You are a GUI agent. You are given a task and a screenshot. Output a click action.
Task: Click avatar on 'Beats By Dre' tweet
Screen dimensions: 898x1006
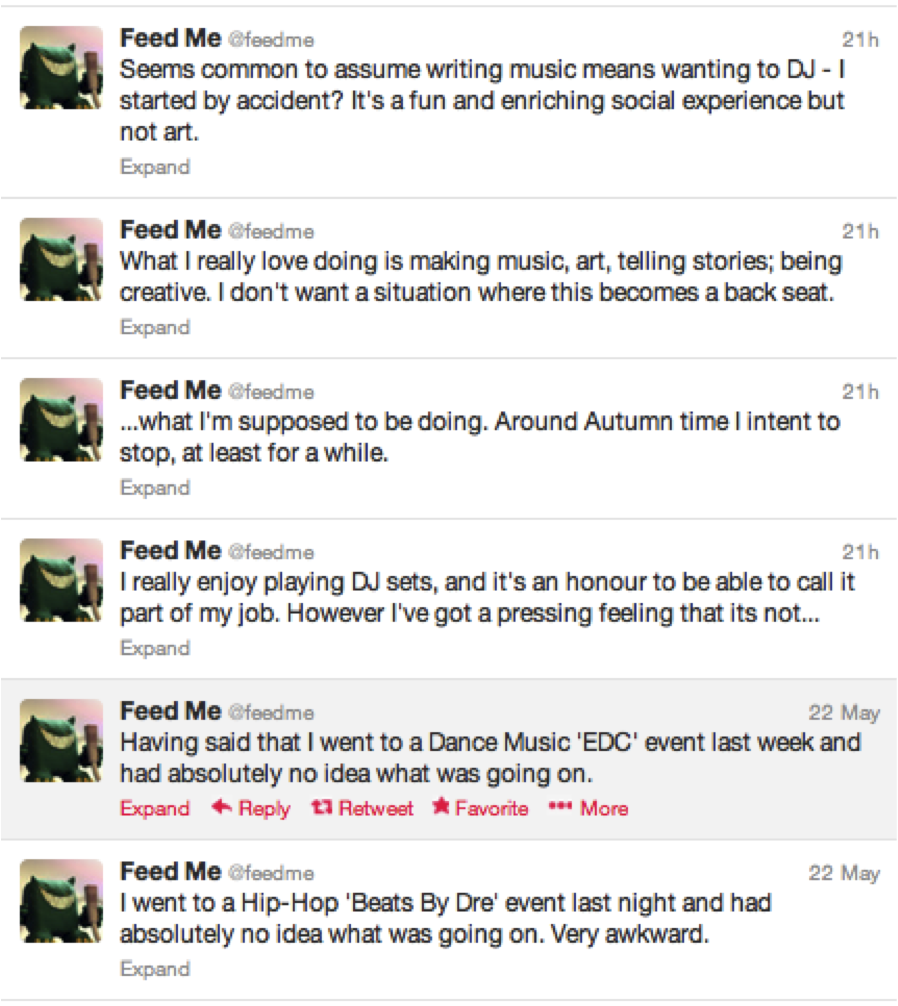tap(62, 901)
